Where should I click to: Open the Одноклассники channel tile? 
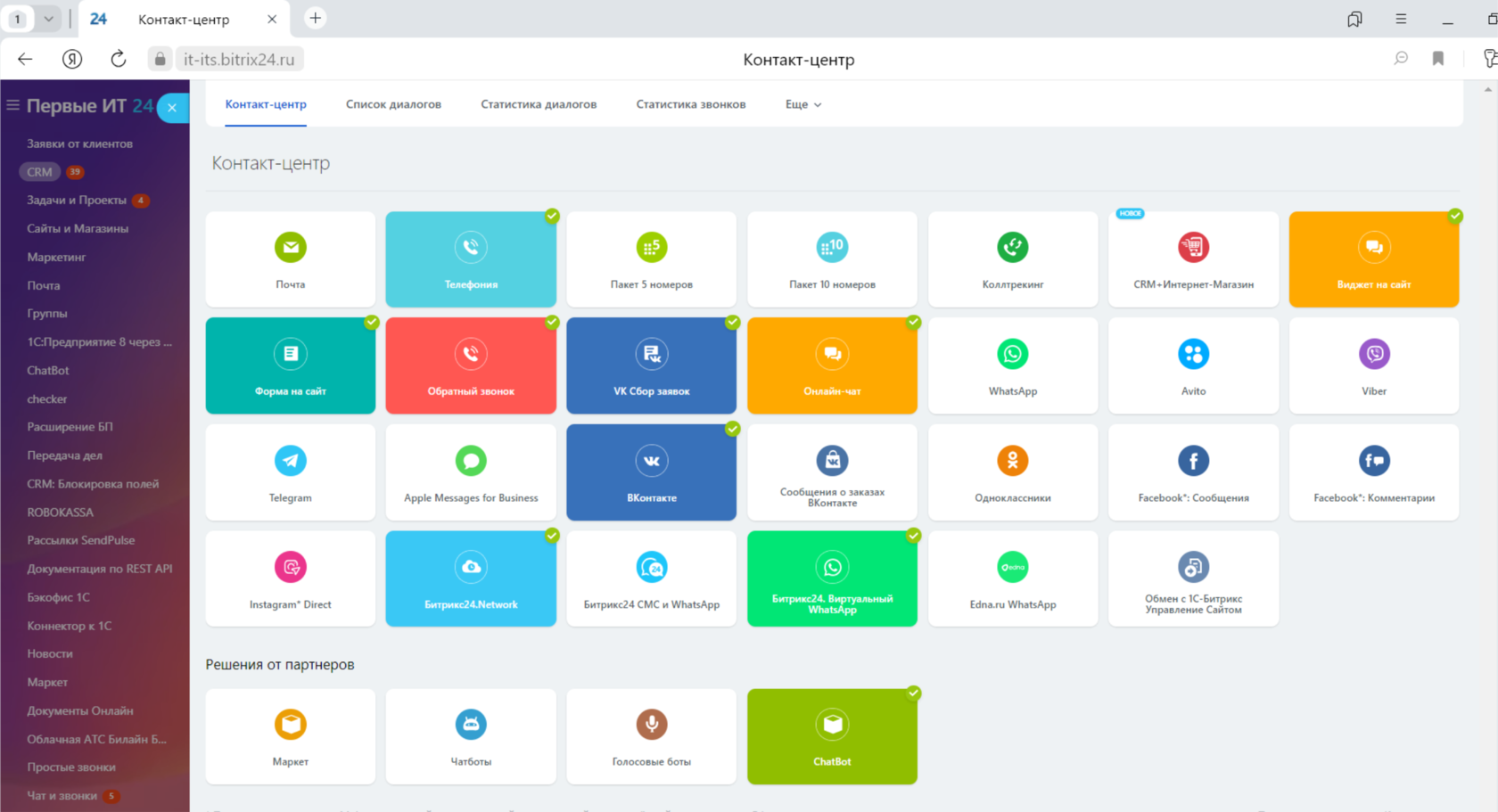pyautogui.click(x=1013, y=472)
